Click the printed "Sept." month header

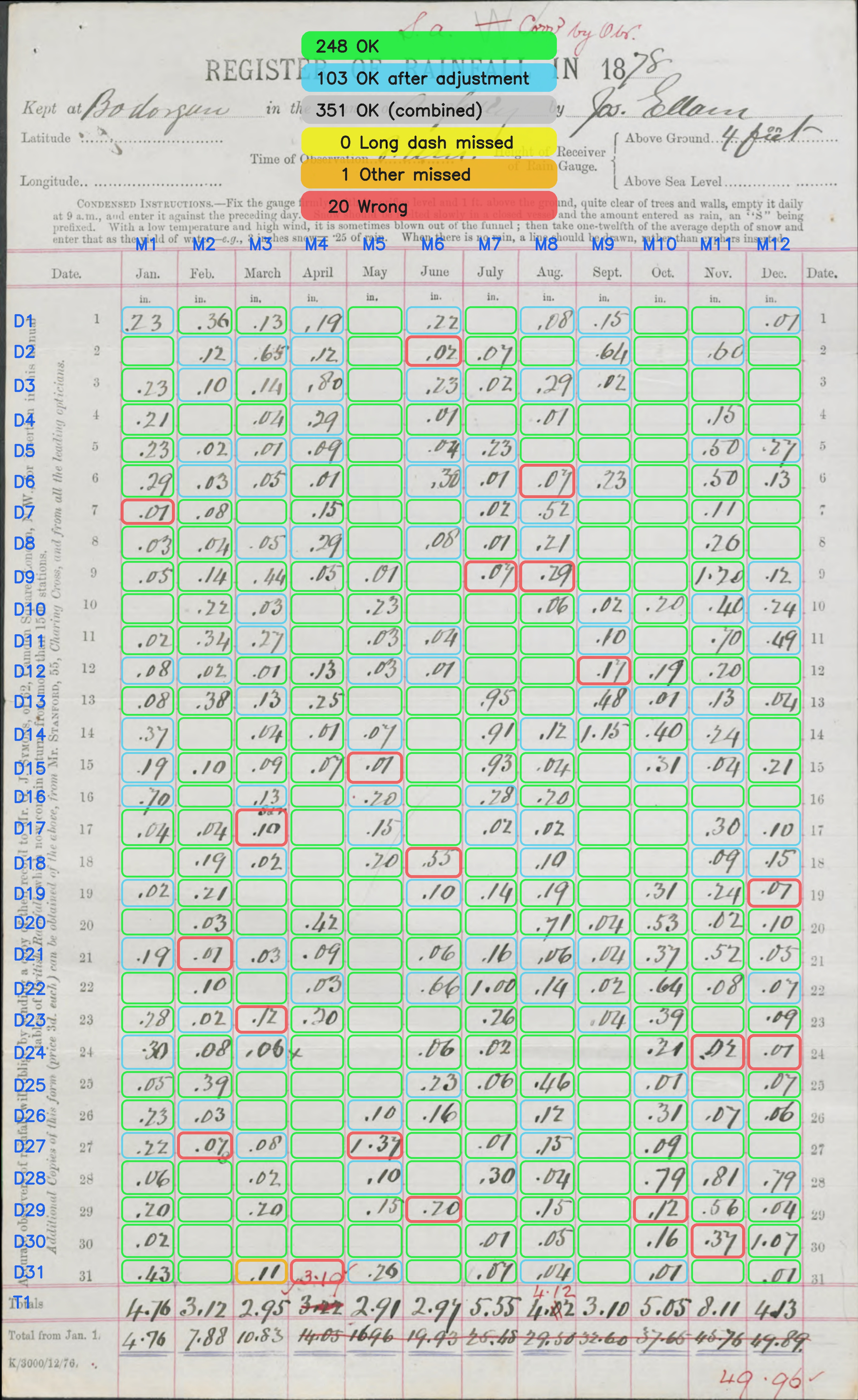click(607, 272)
